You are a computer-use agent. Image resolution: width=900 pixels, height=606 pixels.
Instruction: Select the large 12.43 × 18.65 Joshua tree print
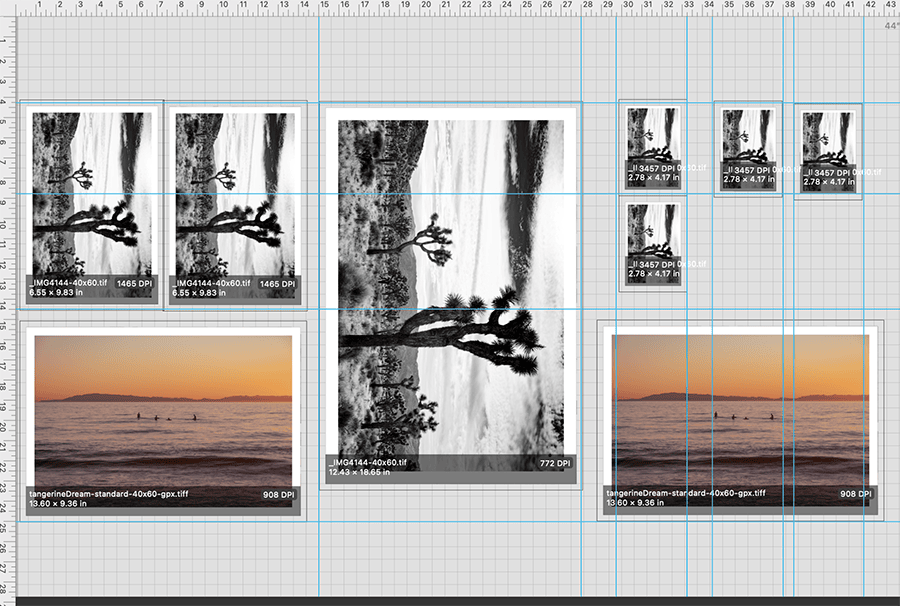pyautogui.click(x=451, y=296)
